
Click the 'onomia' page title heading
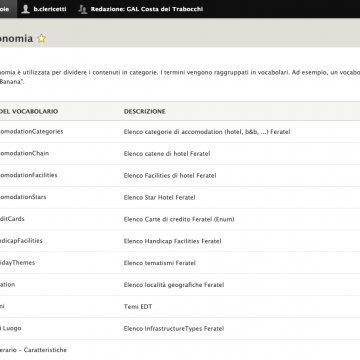(x=16, y=39)
